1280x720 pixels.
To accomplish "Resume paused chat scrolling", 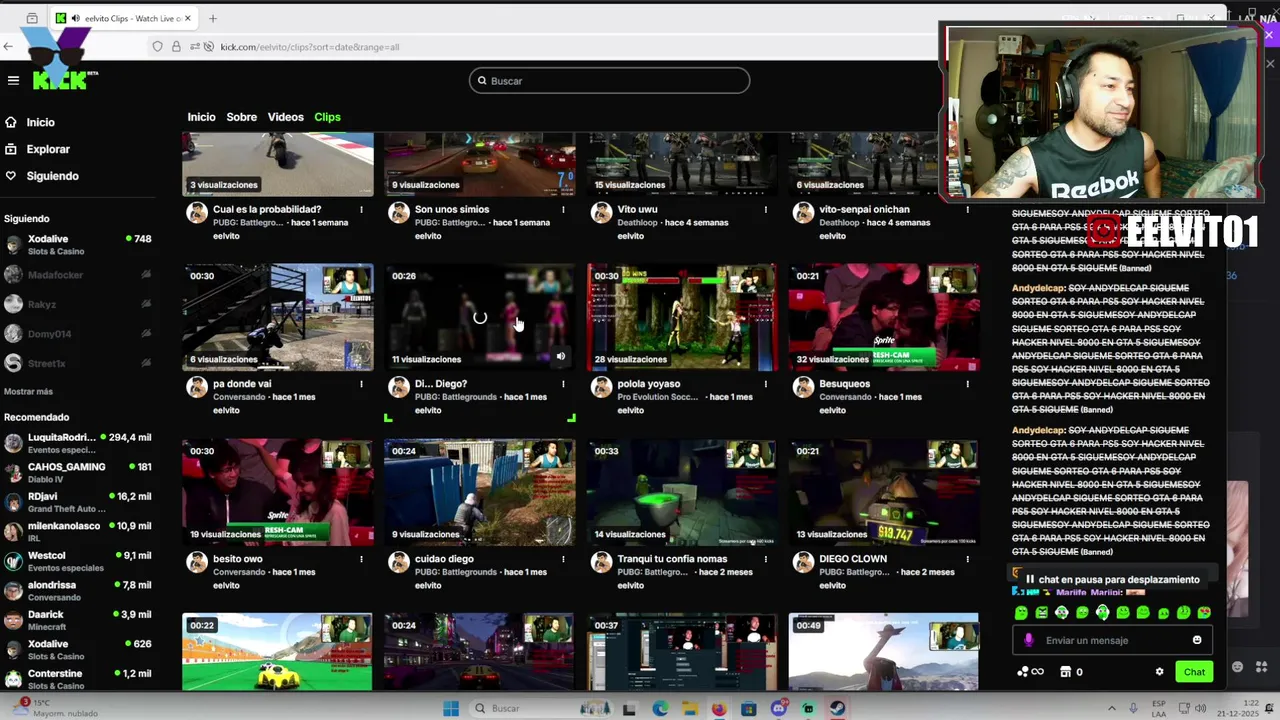I will pos(1111,579).
